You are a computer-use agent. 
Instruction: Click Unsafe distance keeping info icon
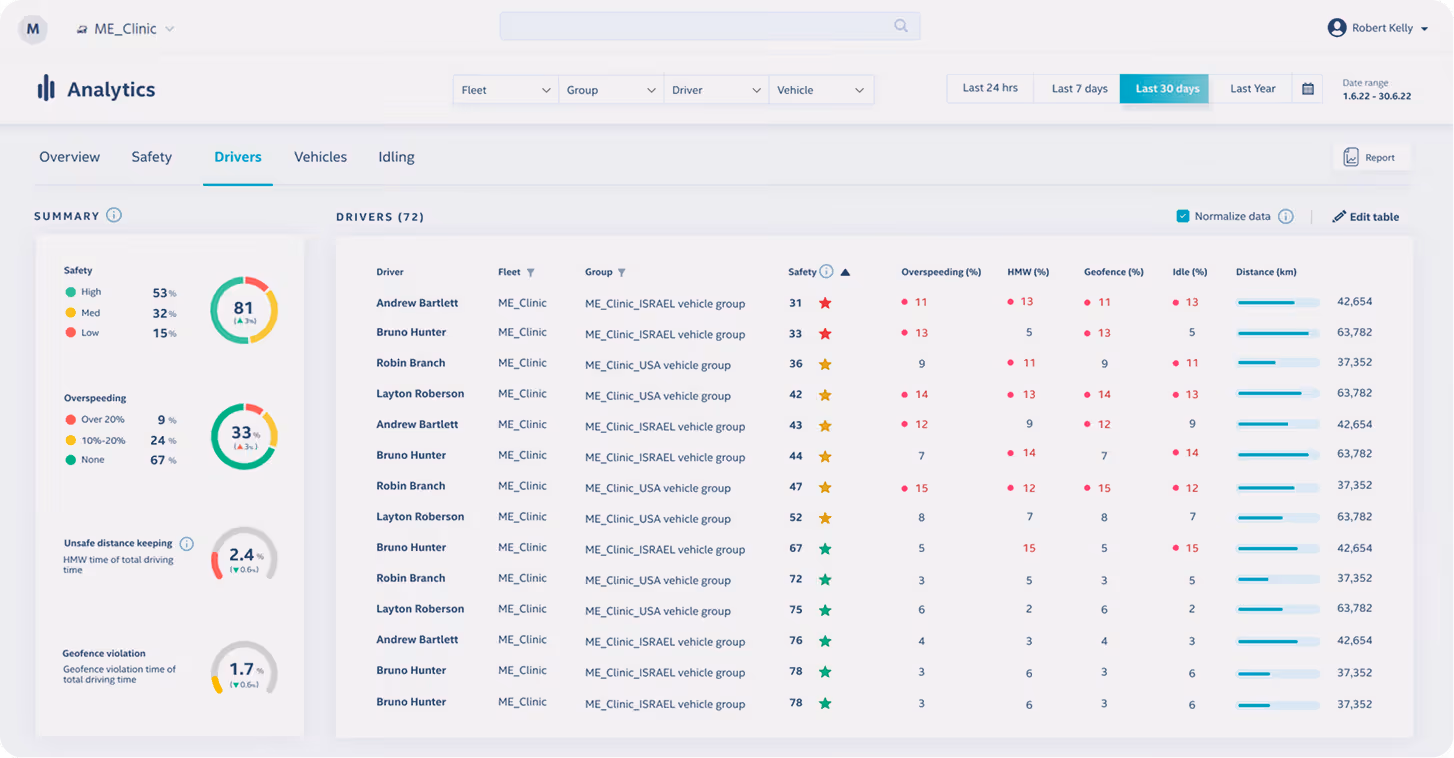[187, 544]
